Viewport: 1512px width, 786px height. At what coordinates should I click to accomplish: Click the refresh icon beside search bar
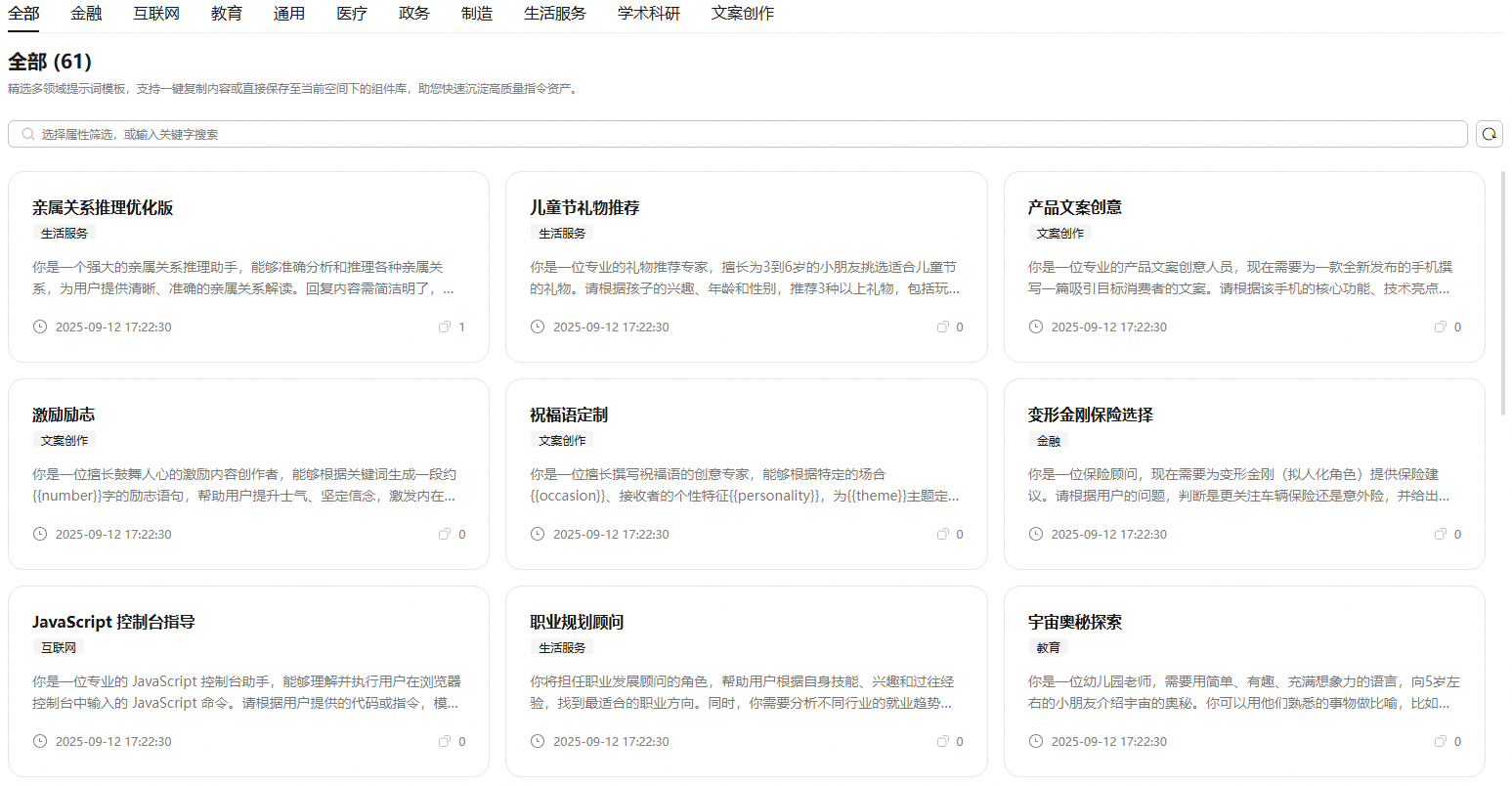1489,134
